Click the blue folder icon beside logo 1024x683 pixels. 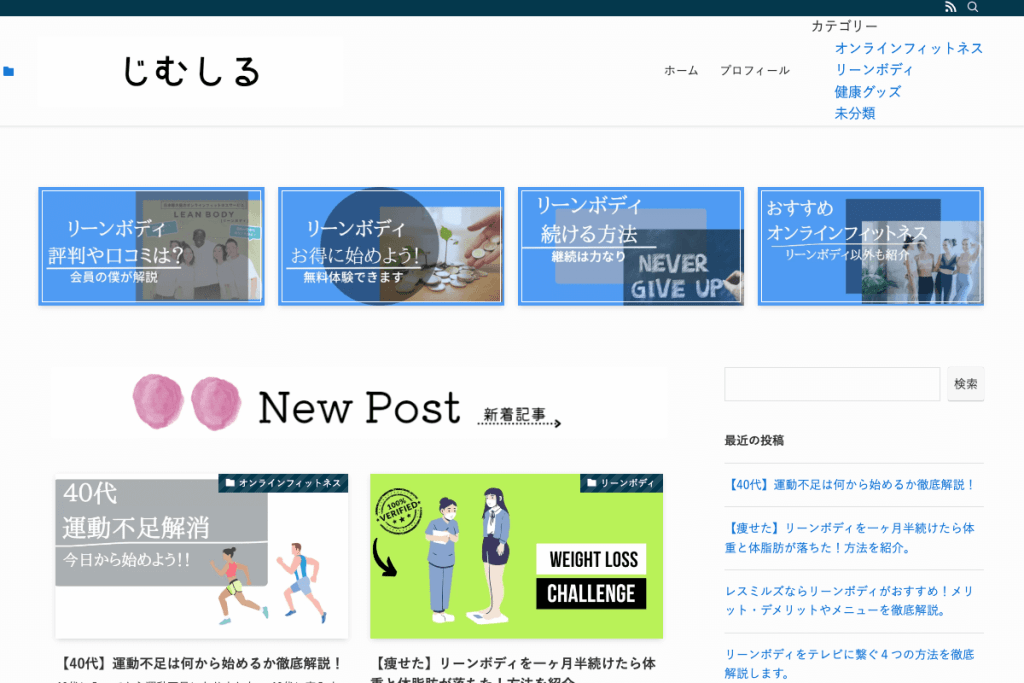pos(9,71)
